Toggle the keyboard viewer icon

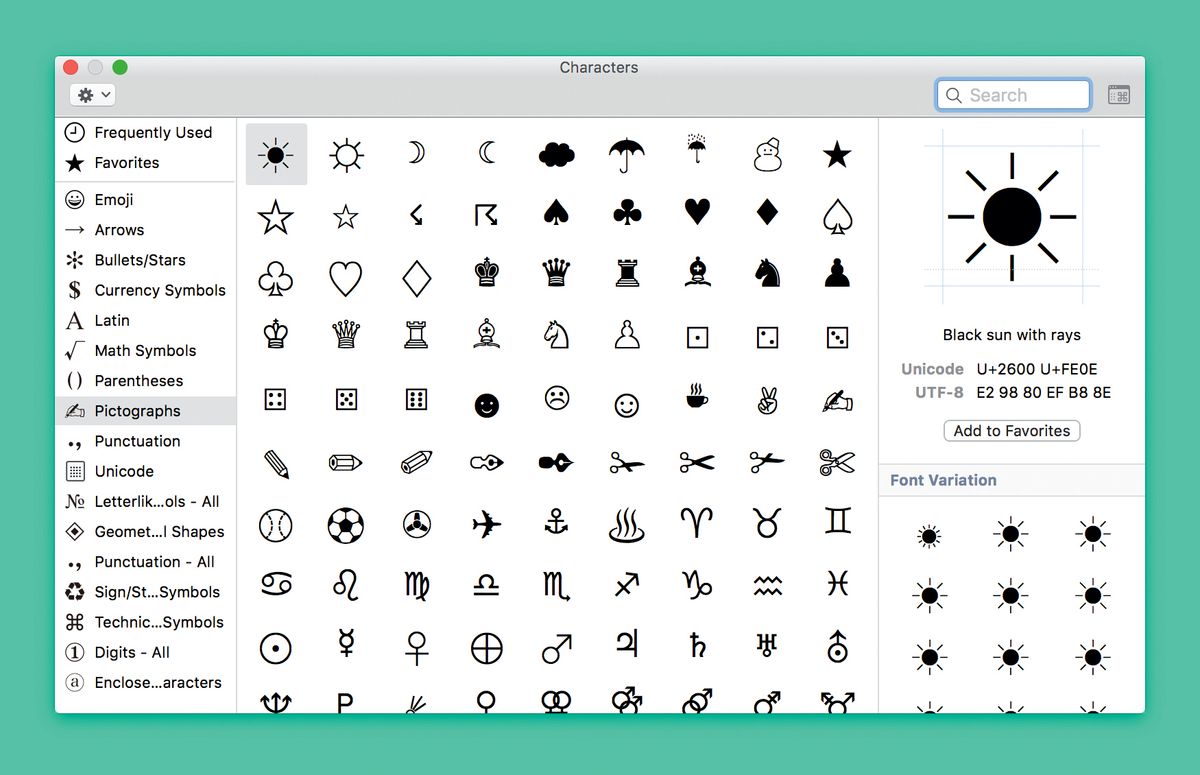click(1118, 93)
